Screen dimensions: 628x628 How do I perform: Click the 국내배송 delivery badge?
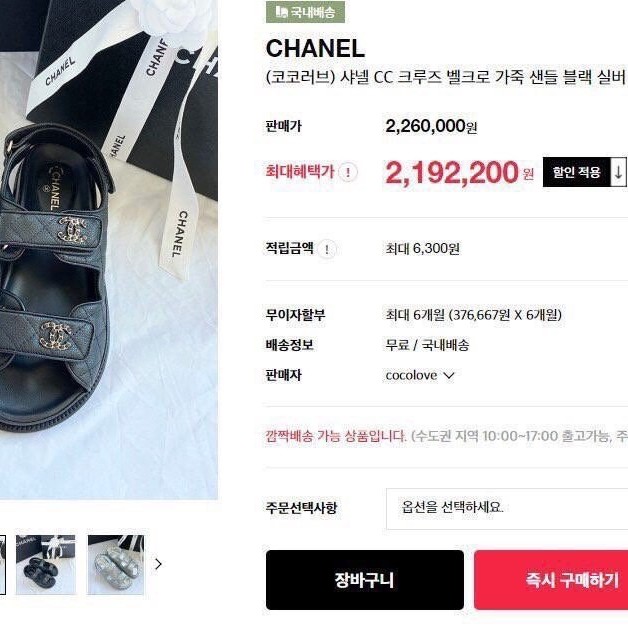coord(305,12)
